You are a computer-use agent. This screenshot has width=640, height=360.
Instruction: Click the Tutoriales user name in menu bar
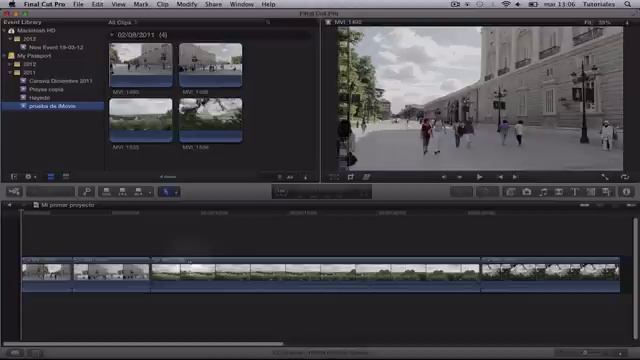click(x=599, y=4)
